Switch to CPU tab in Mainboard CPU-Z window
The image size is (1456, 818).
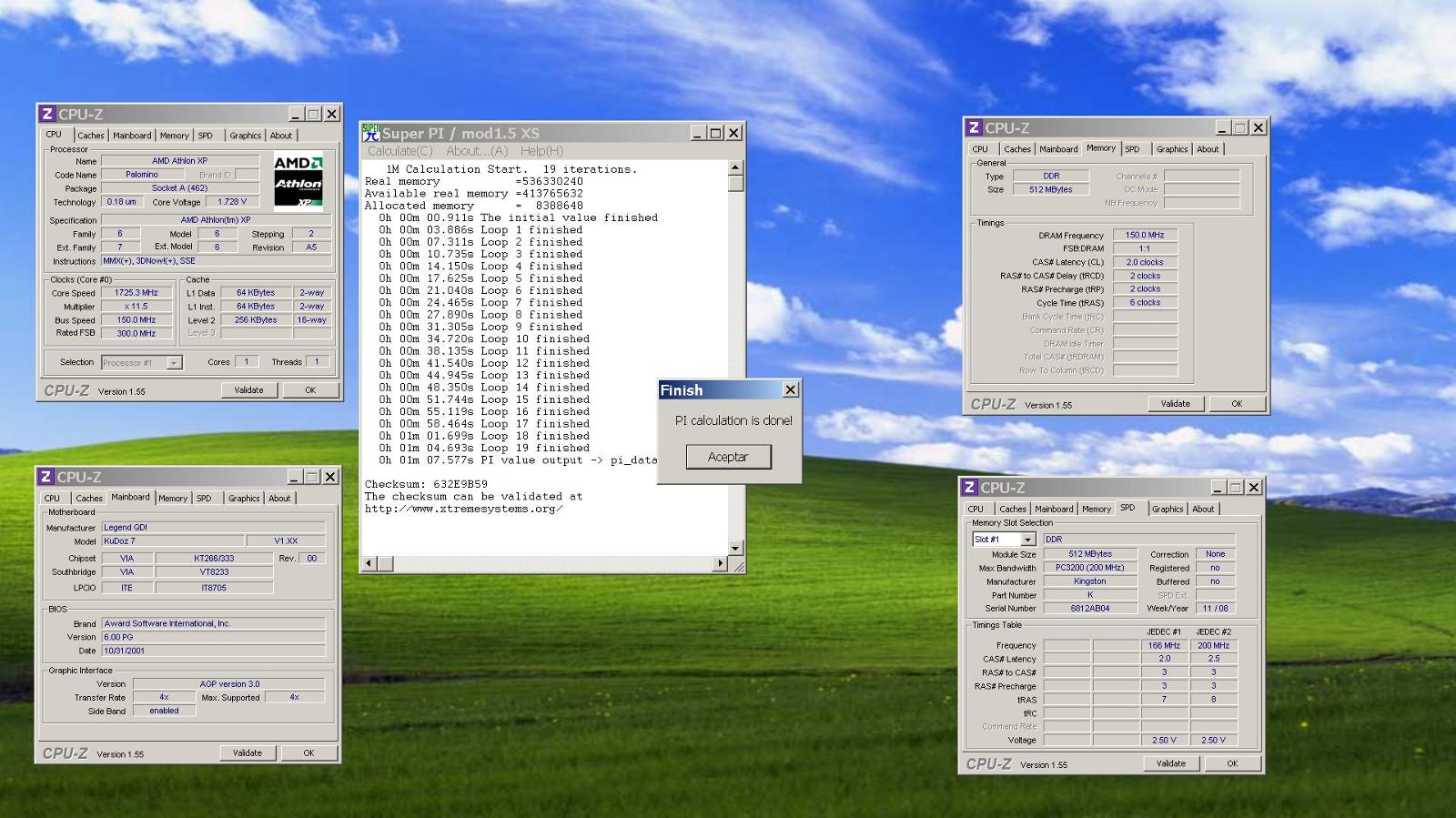53,499
